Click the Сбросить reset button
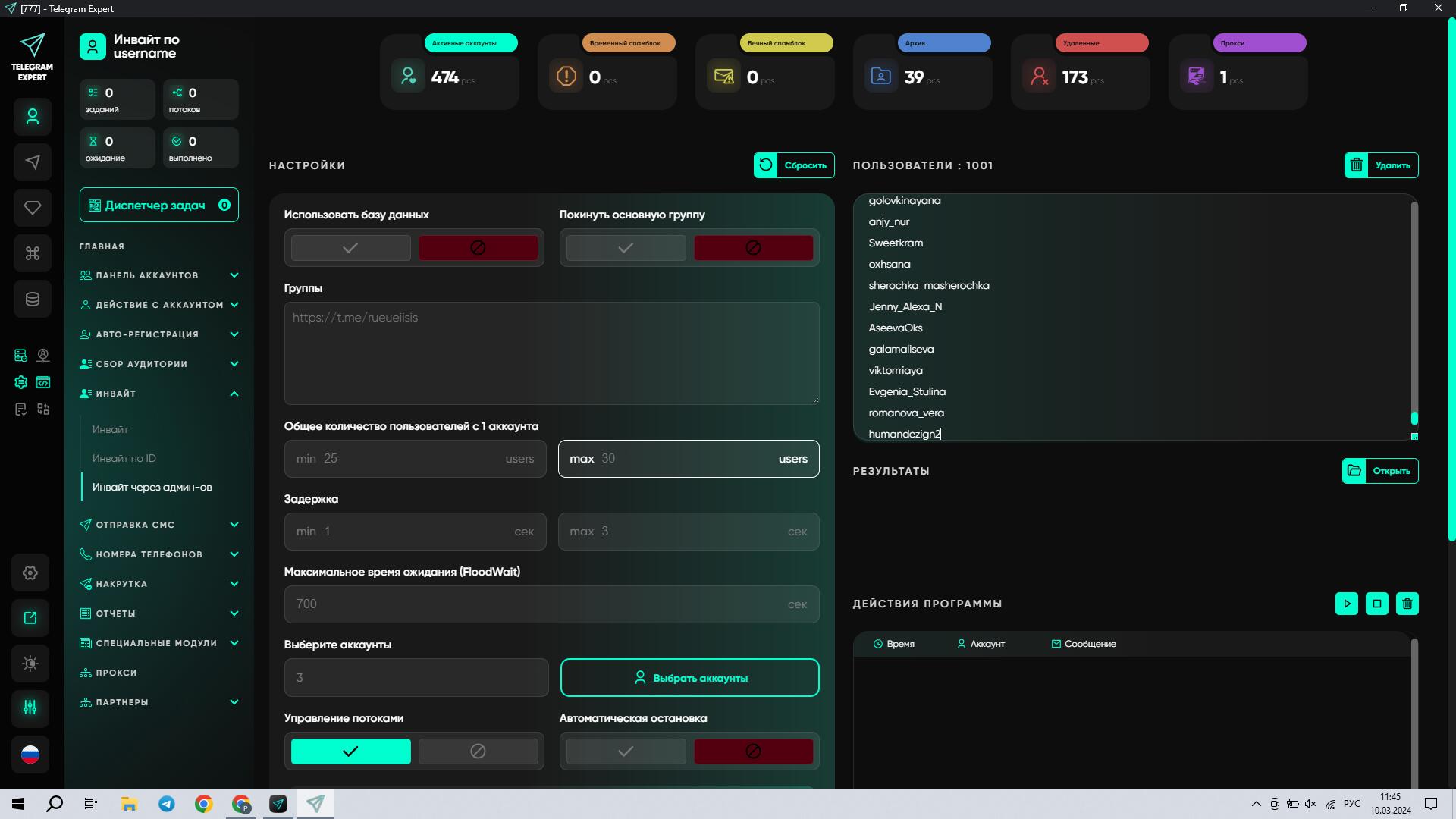1456x819 pixels. click(794, 165)
